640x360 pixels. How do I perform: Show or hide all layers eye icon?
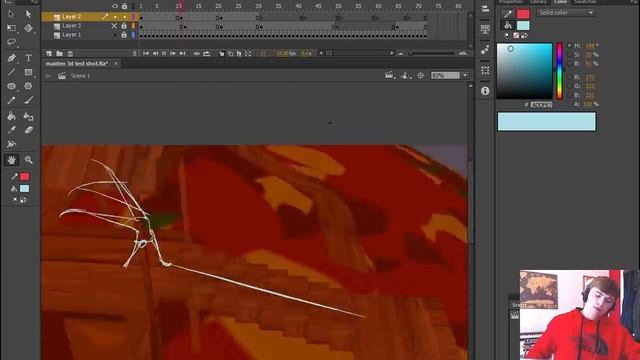(115, 6)
